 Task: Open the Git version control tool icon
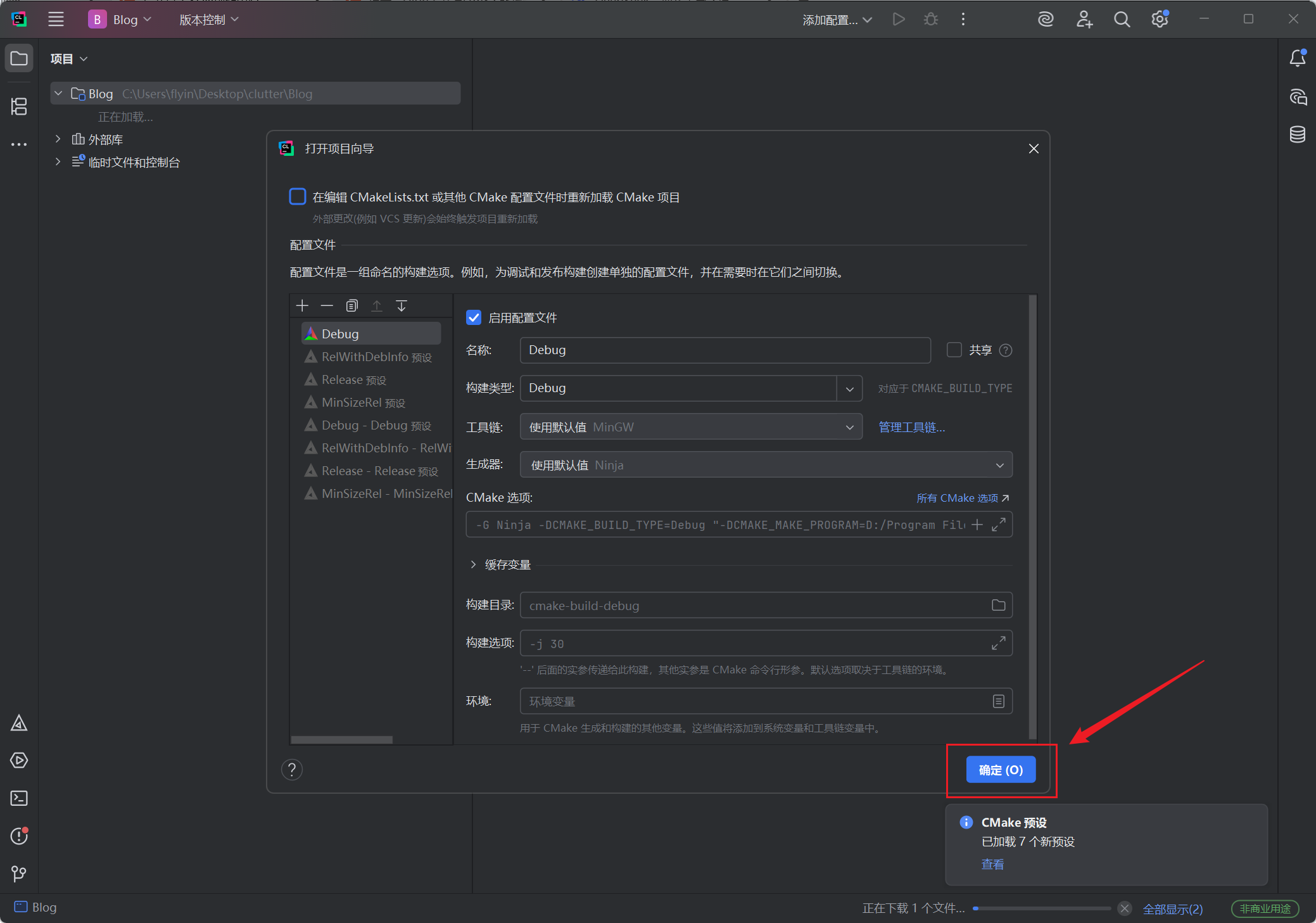[19, 874]
